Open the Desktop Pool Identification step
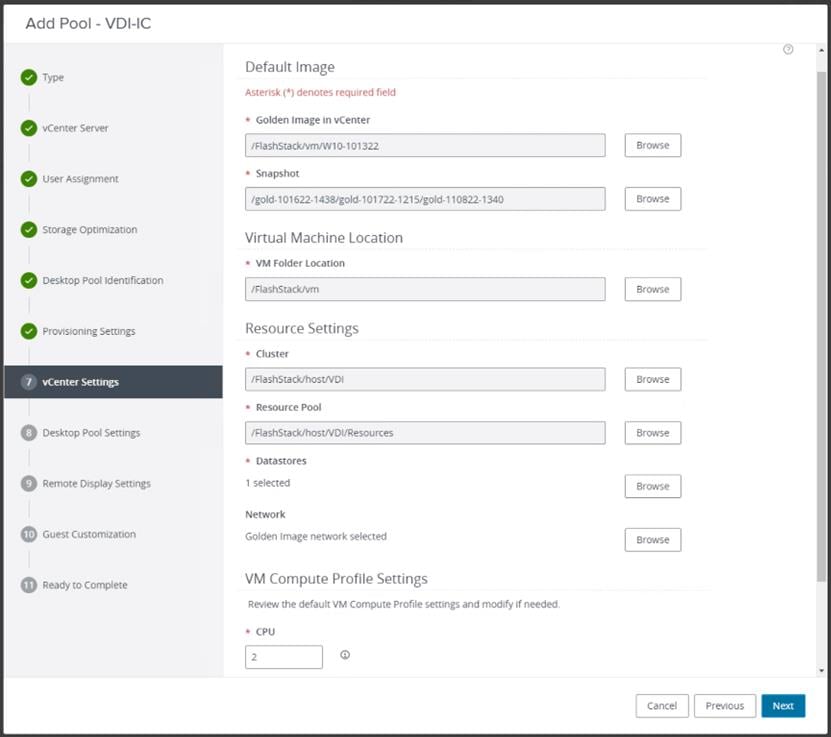Viewport: 831px width, 737px height. click(x=102, y=281)
